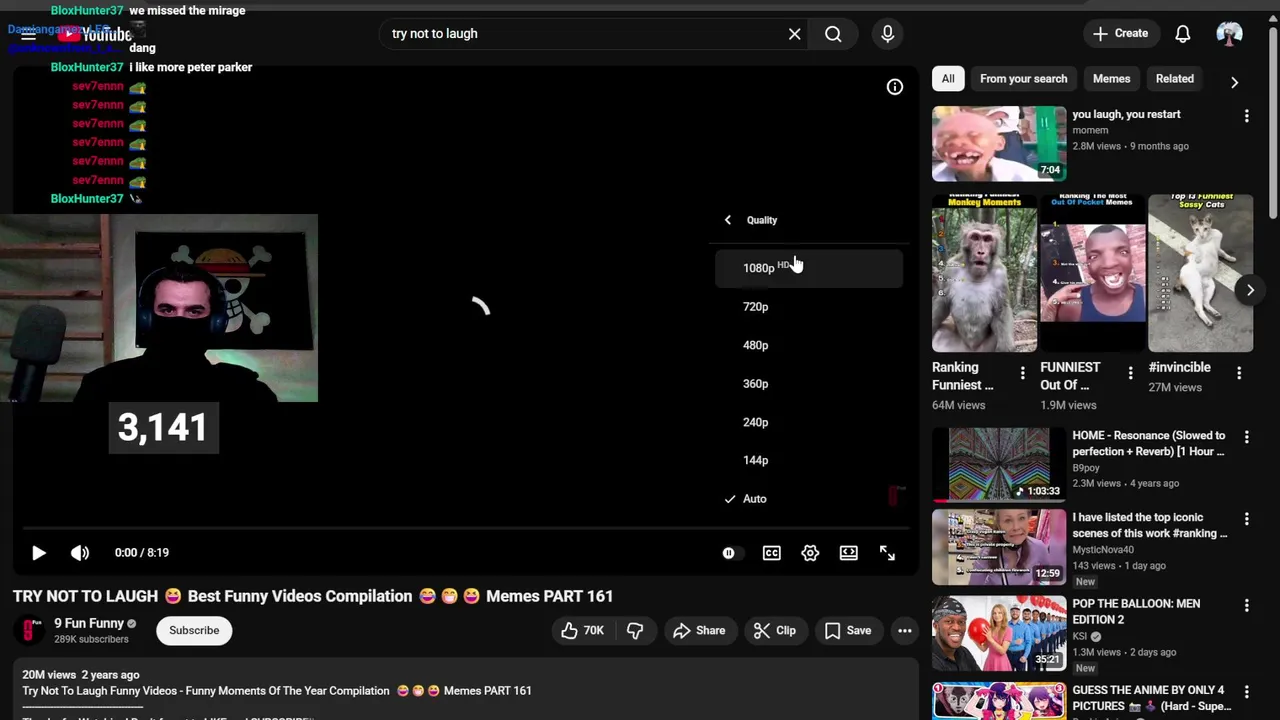Click the search magnifier icon
Viewport: 1280px width, 720px height.
pos(833,34)
